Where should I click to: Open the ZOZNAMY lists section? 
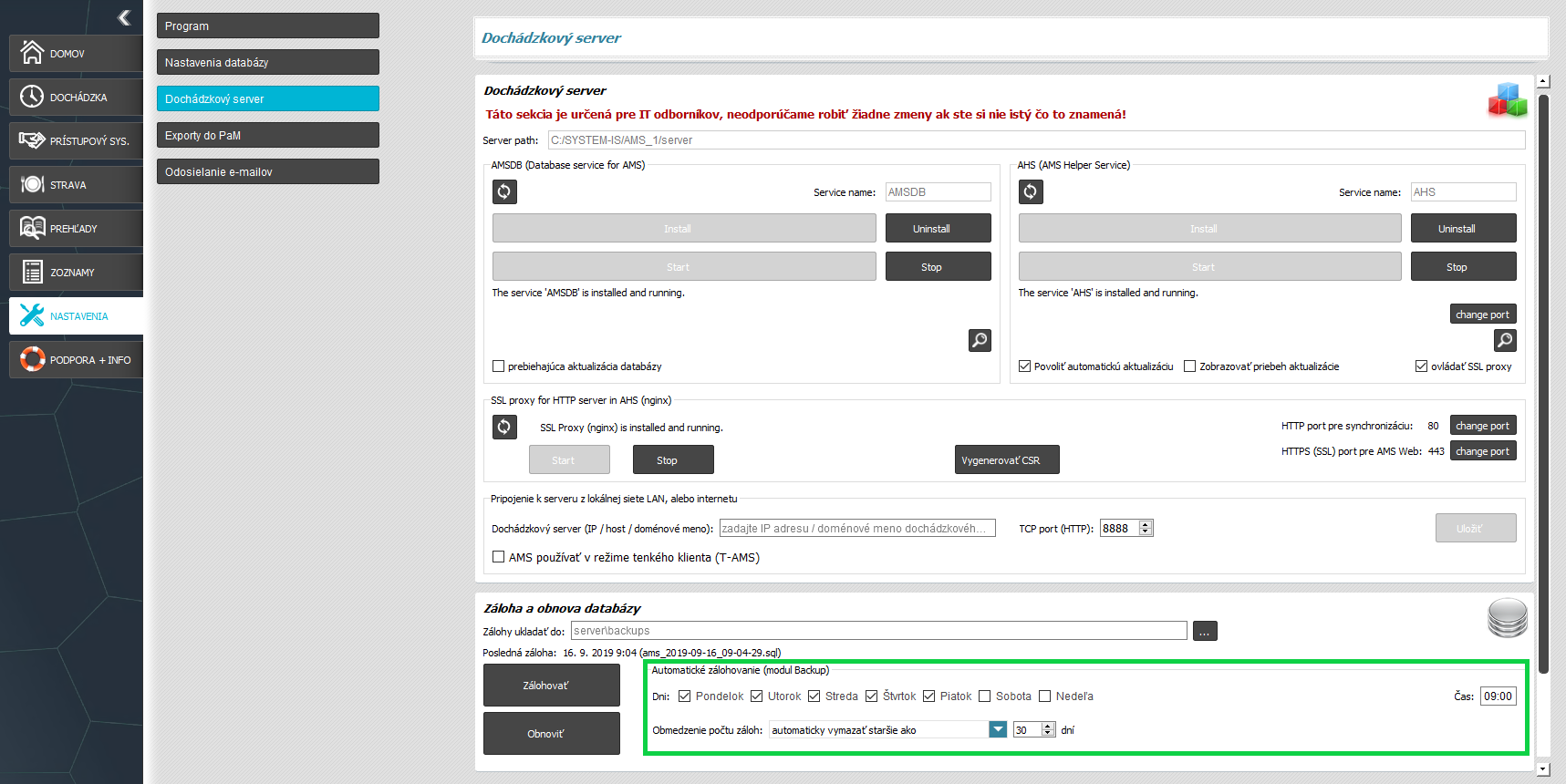click(x=76, y=272)
